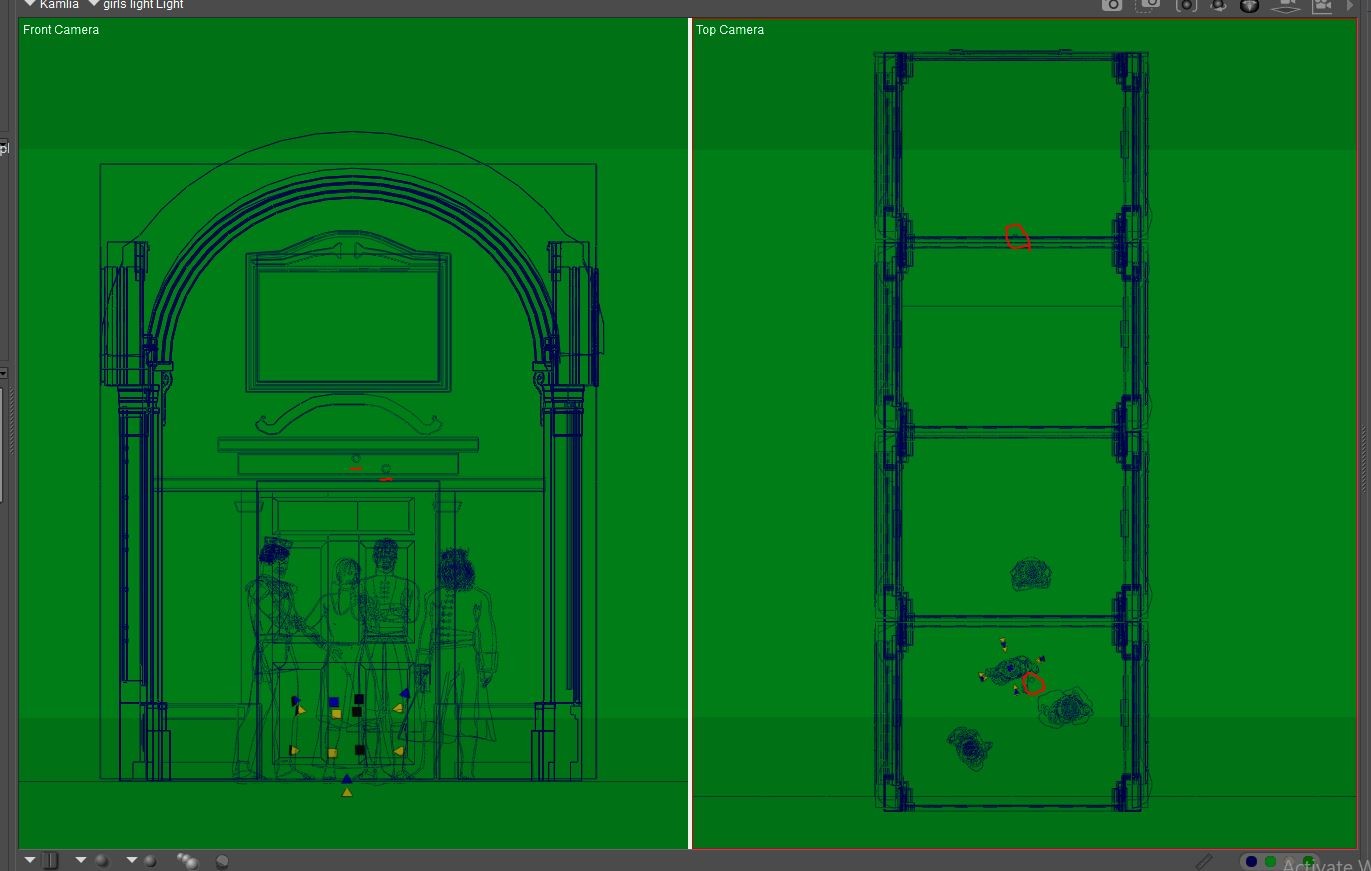Viewport: 1371px width, 871px height.
Task: Click the camera-over-plane icon
Action: pos(1287,5)
